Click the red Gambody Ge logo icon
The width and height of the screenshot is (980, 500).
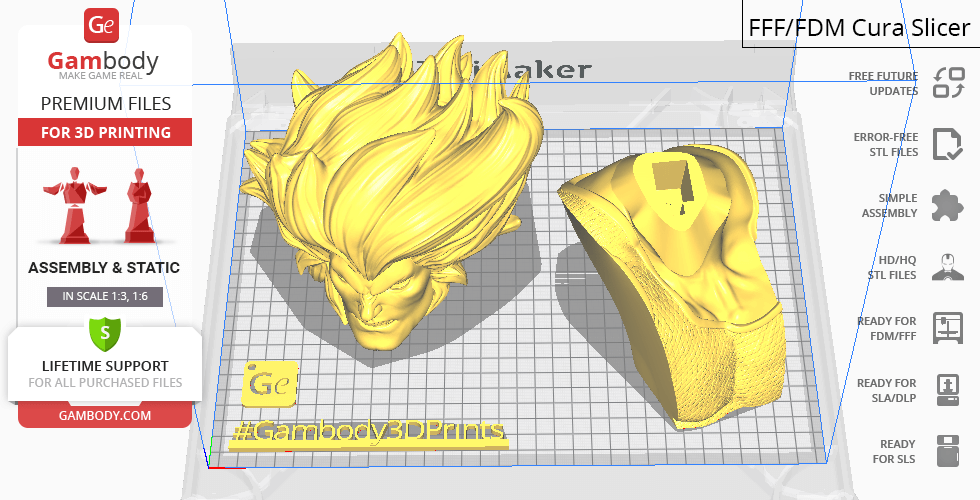tap(103, 26)
